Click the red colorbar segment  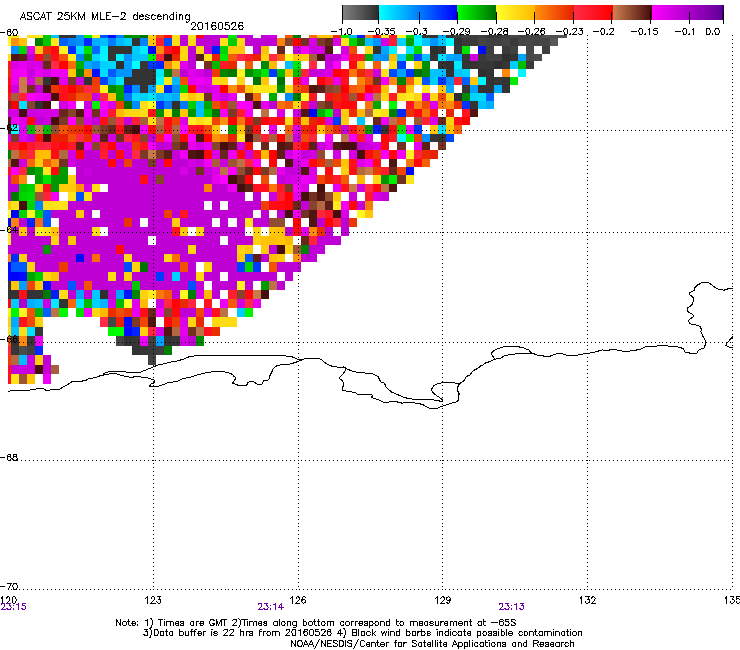(x=593, y=13)
